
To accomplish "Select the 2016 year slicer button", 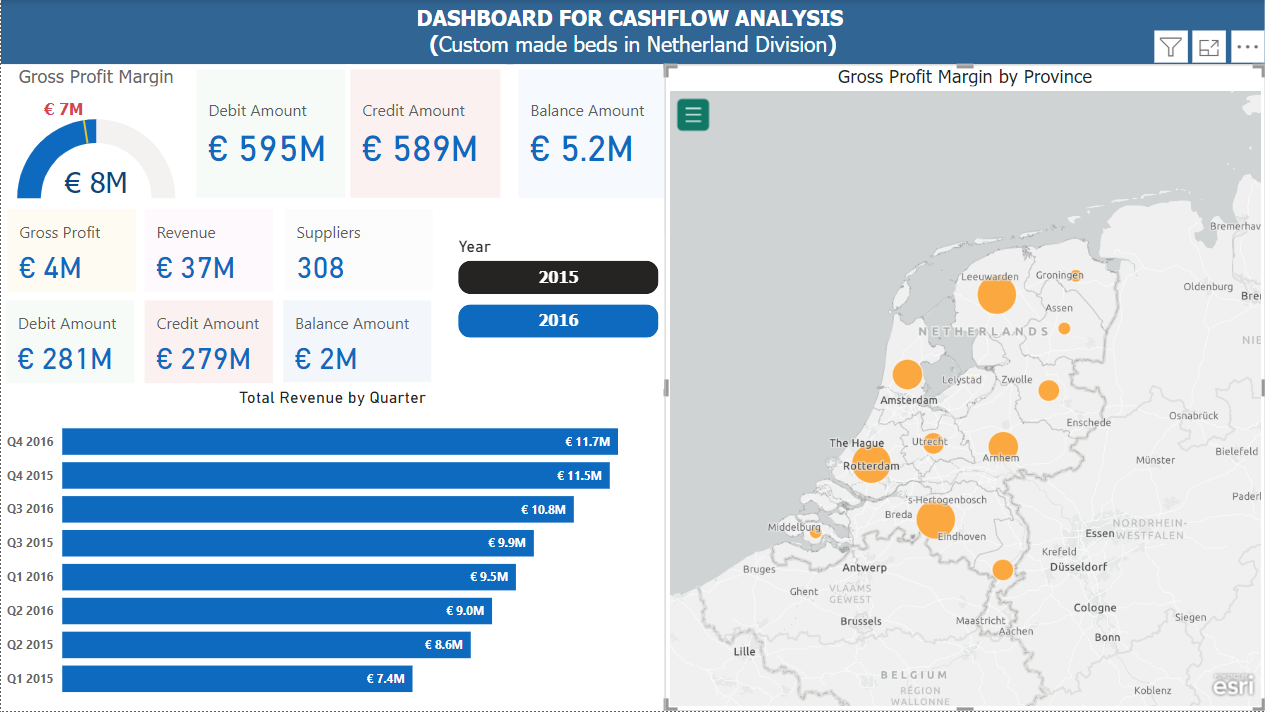I will [557, 320].
